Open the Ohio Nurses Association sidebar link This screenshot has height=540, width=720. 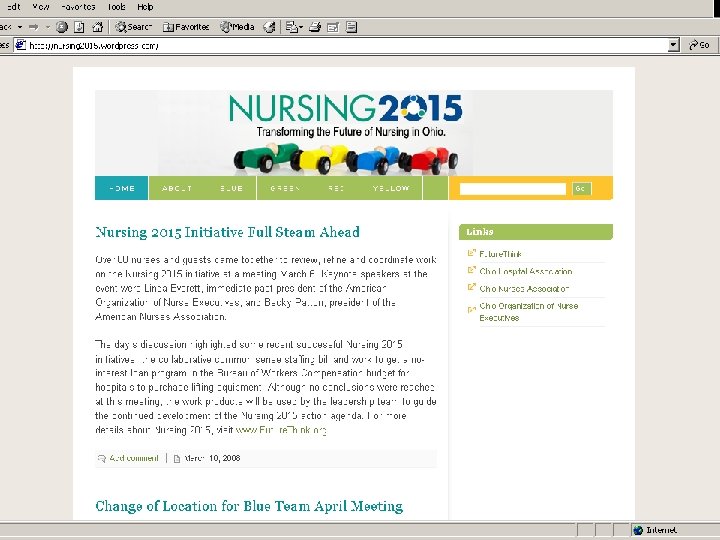pos(524,289)
